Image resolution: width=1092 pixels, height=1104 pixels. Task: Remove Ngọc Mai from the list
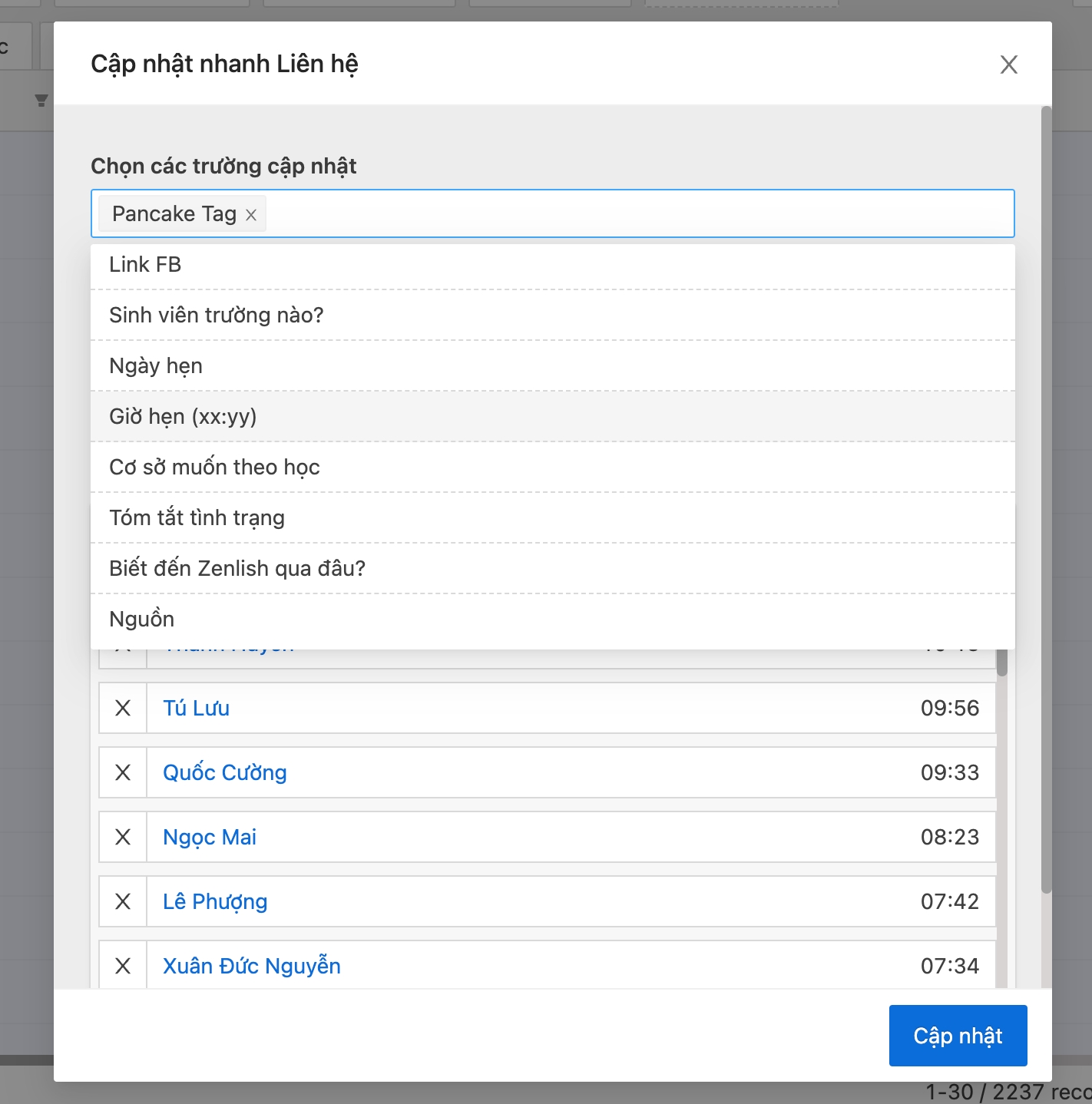pos(123,837)
